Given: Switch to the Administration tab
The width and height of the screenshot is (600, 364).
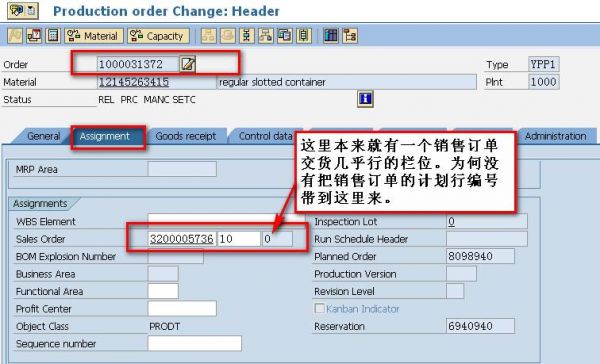Looking at the screenshot, I should pos(556,136).
